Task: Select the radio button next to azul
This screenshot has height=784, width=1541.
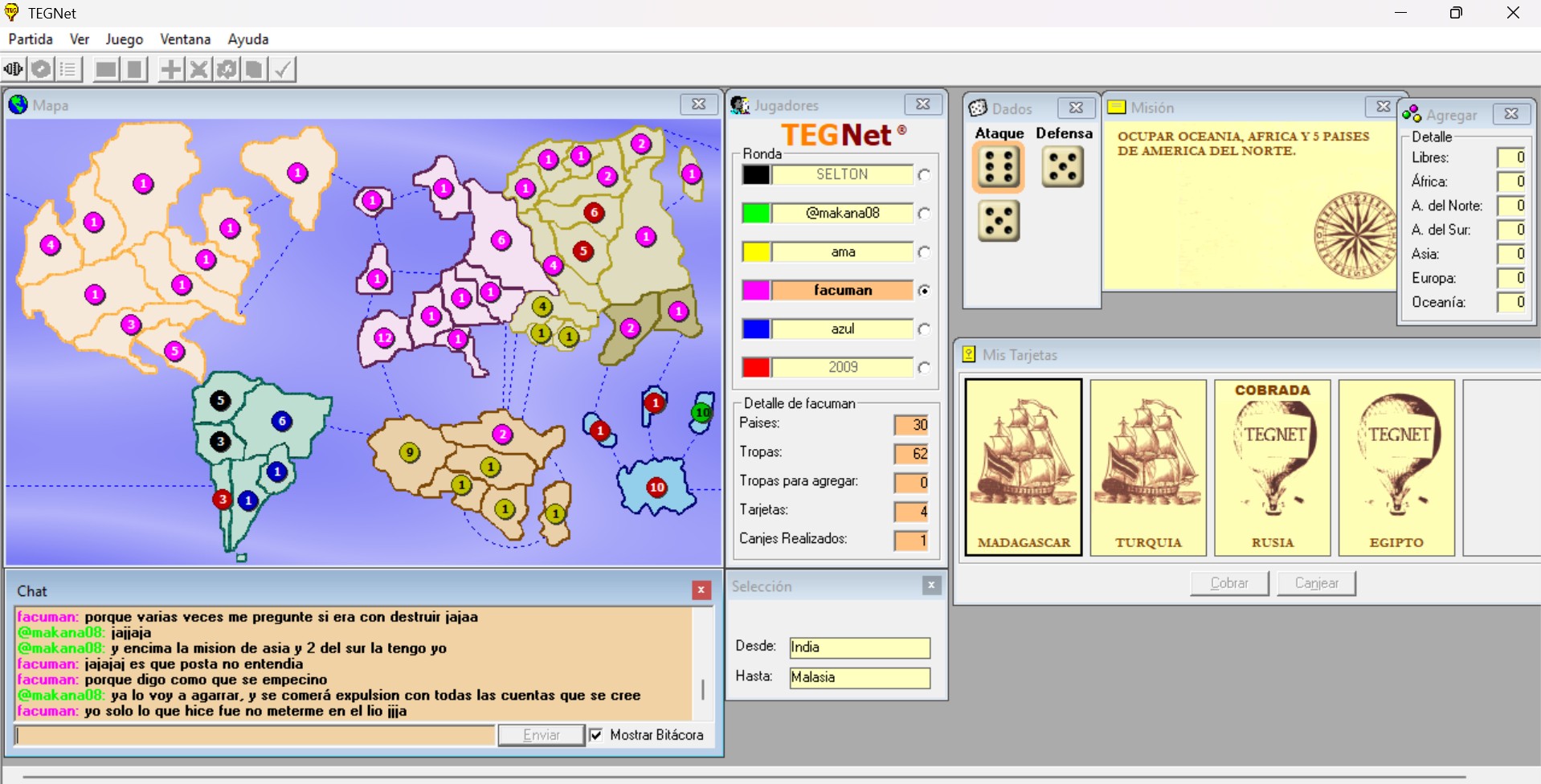Action: coord(924,329)
